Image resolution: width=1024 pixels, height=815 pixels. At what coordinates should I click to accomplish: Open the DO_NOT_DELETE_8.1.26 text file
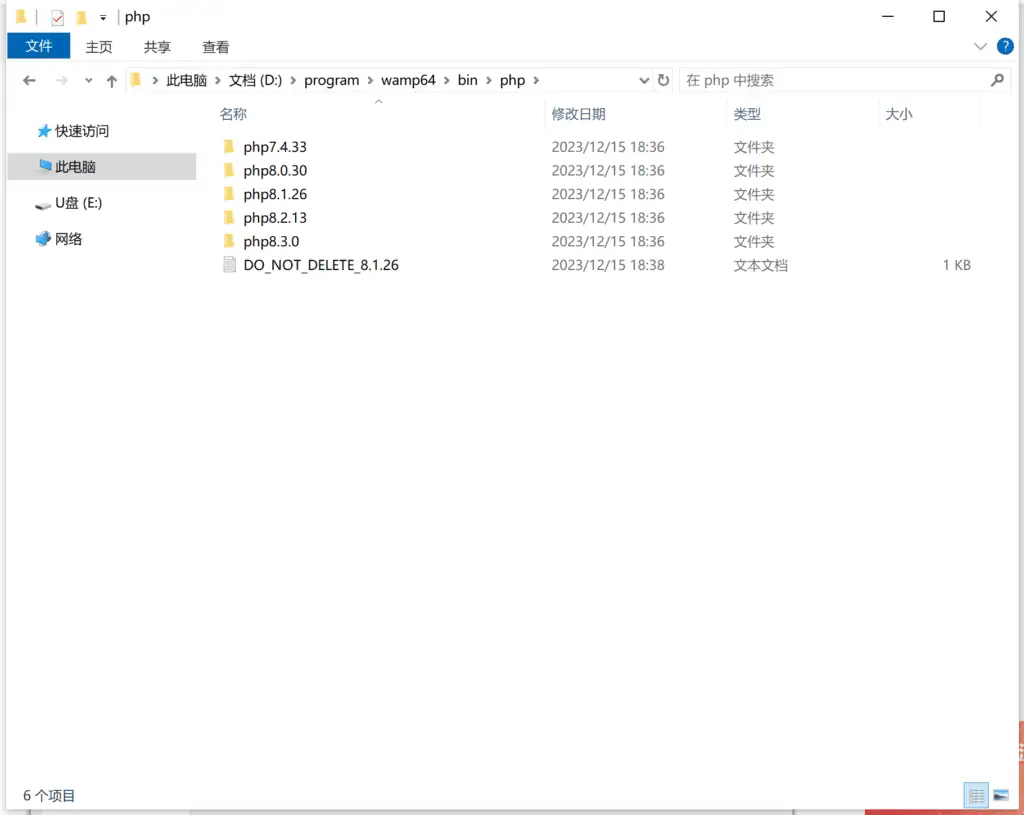pyautogui.click(x=321, y=264)
